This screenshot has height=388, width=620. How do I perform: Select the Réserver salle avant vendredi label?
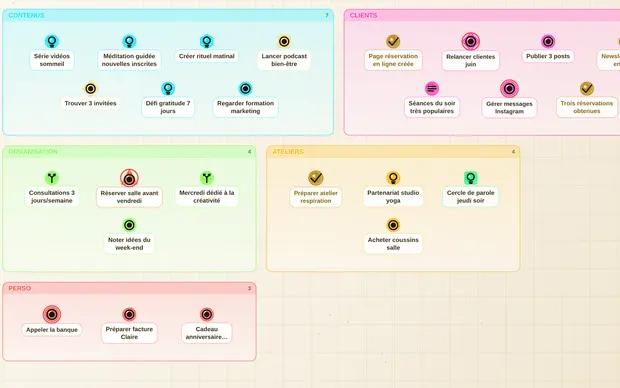129,197
